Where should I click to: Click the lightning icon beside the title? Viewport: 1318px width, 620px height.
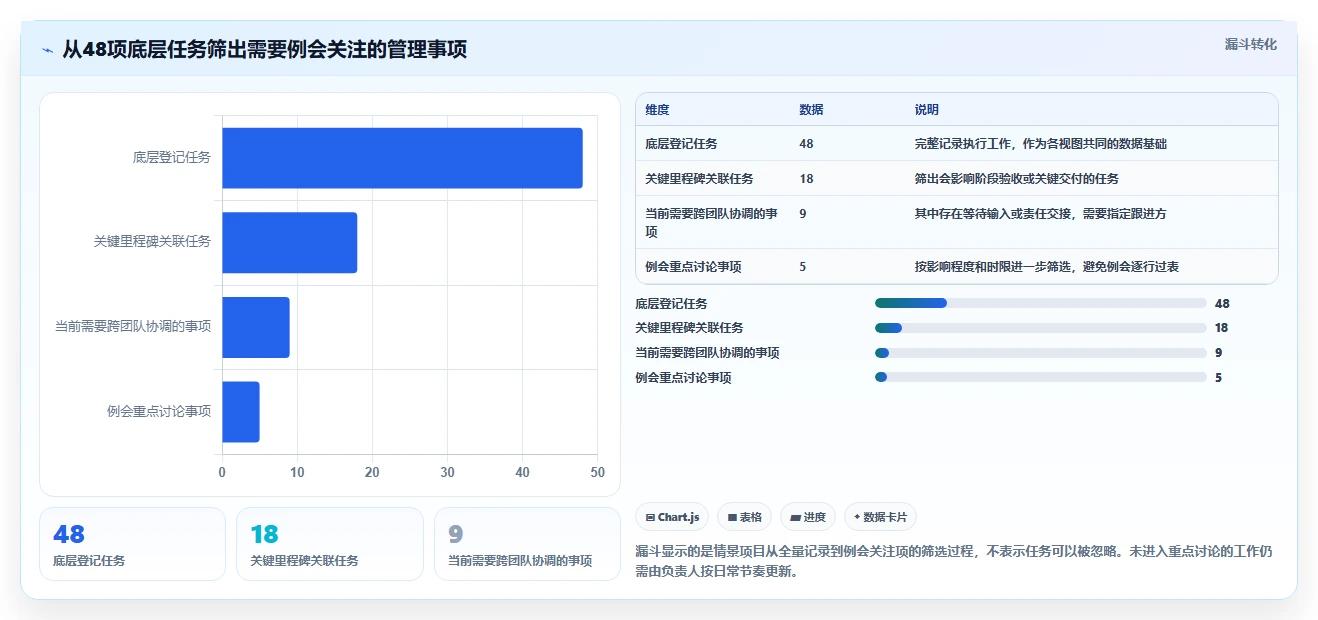pyautogui.click(x=48, y=49)
